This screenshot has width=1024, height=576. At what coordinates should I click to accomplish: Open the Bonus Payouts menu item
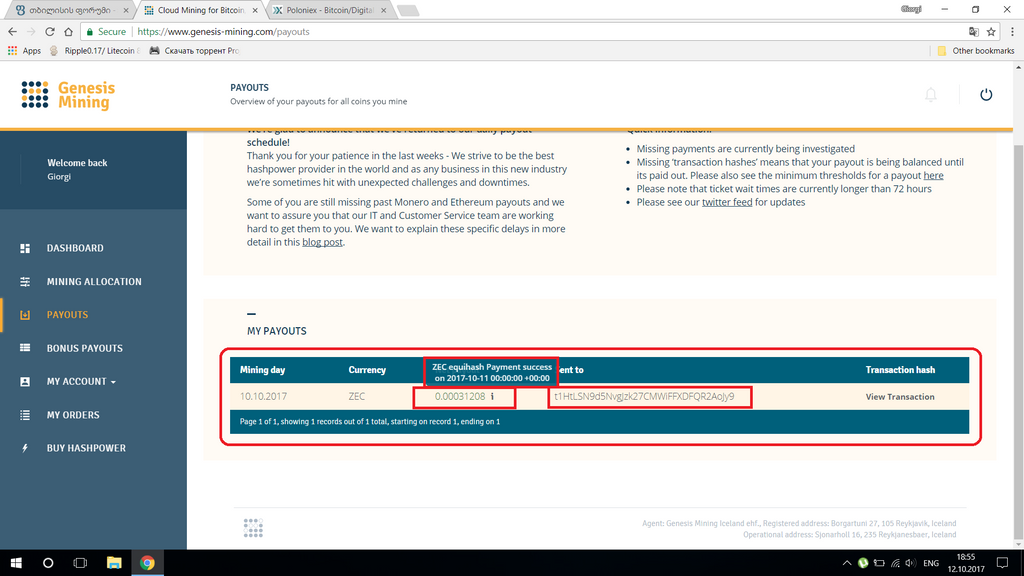pyautogui.click(x=85, y=348)
